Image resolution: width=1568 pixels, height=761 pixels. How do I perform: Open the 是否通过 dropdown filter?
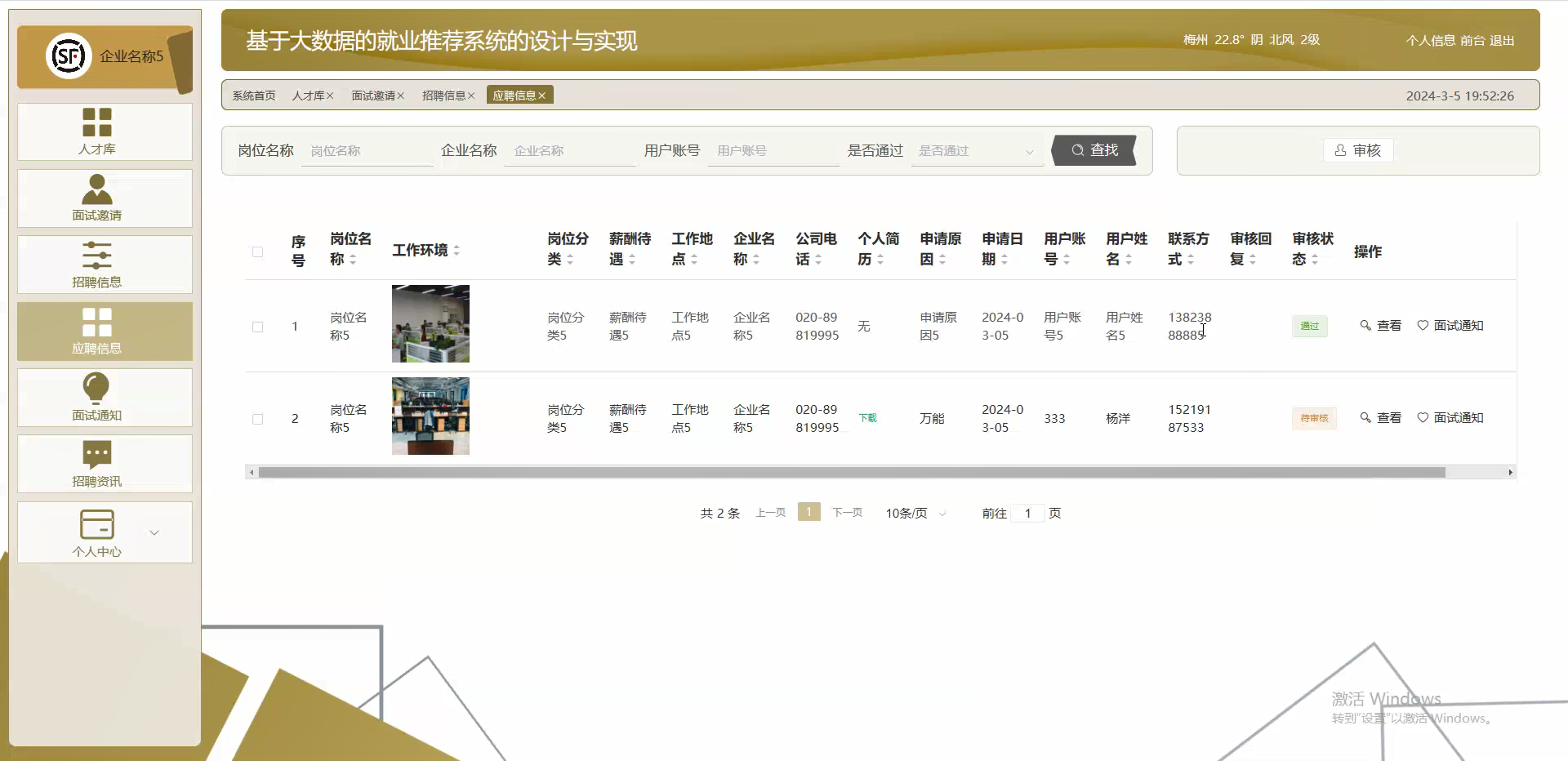coord(976,150)
